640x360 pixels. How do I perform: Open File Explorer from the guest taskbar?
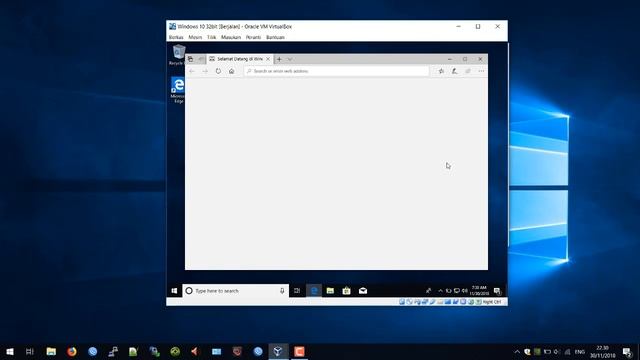coord(330,291)
